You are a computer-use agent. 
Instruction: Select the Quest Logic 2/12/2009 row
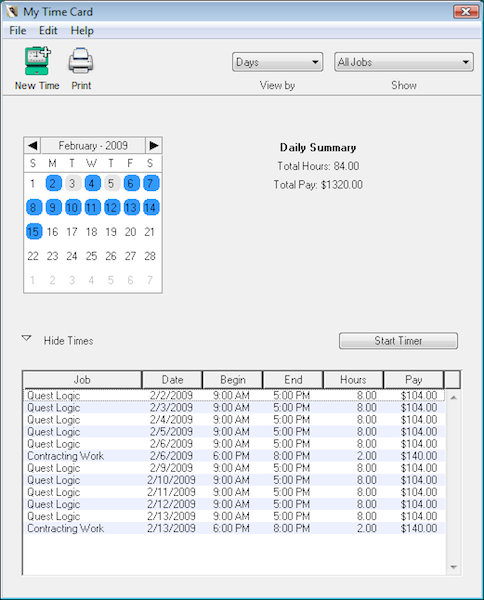[x=234, y=504]
